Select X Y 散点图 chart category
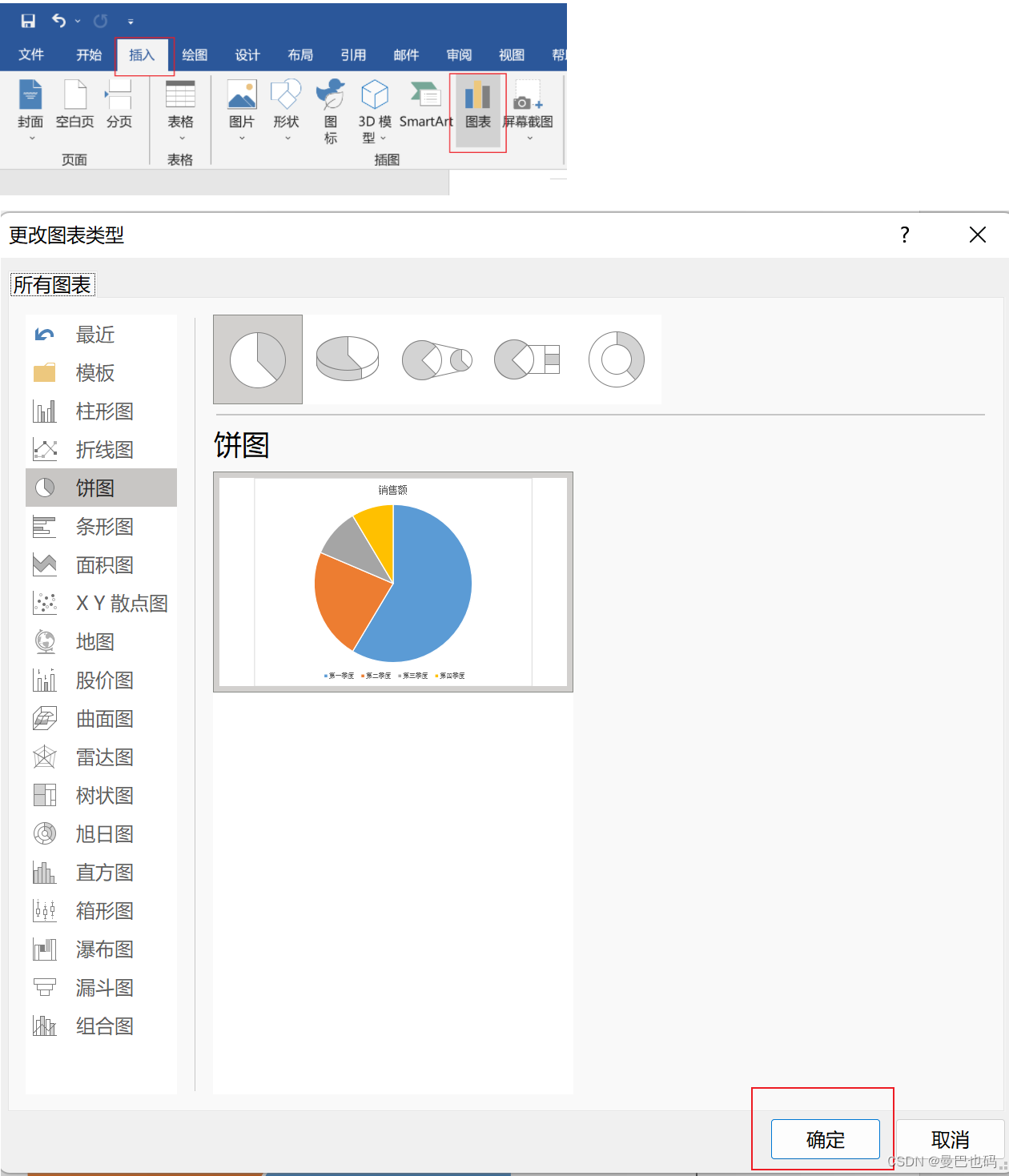Image resolution: width=1009 pixels, height=1176 pixels. pos(102,603)
